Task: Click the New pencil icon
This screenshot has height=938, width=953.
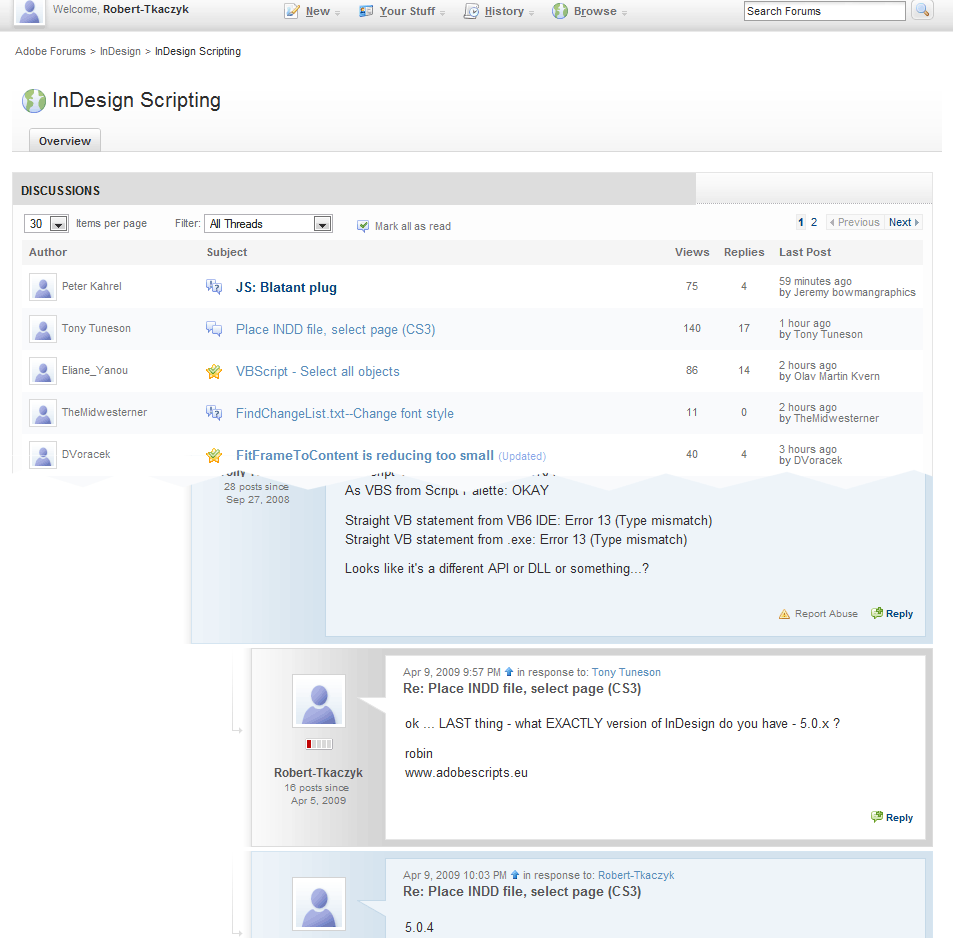Action: pyautogui.click(x=292, y=11)
